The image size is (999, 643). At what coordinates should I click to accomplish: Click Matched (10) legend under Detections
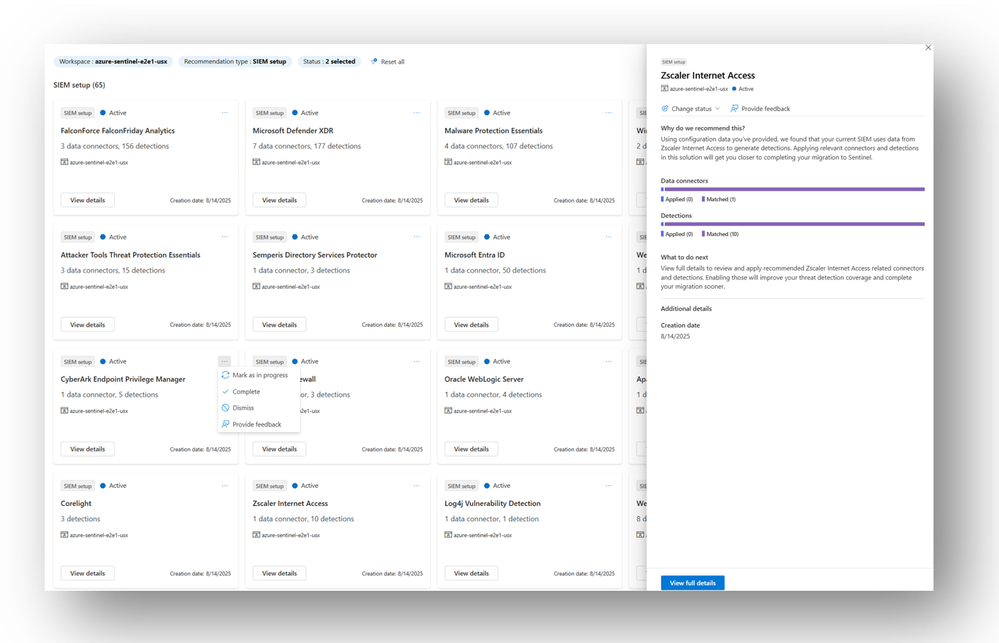click(x=721, y=234)
